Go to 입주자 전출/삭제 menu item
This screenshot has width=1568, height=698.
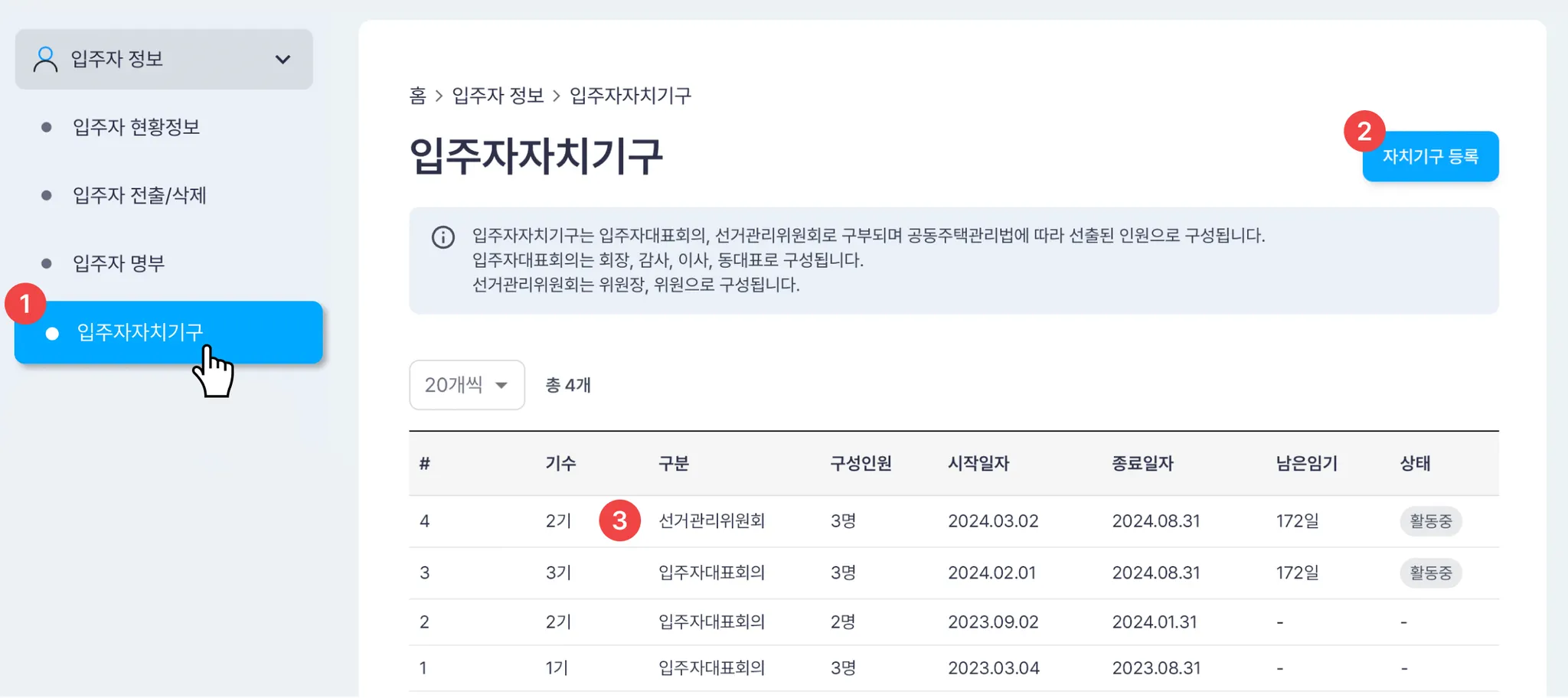coord(139,195)
